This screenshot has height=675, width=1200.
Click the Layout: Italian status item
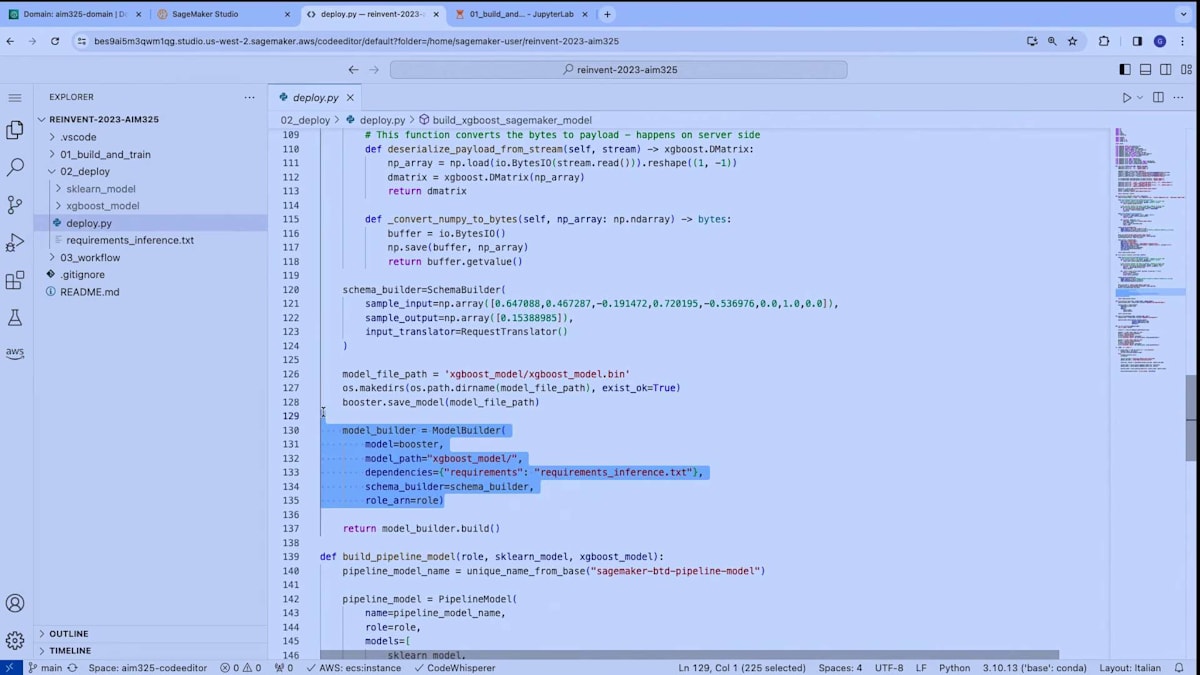click(x=1130, y=667)
